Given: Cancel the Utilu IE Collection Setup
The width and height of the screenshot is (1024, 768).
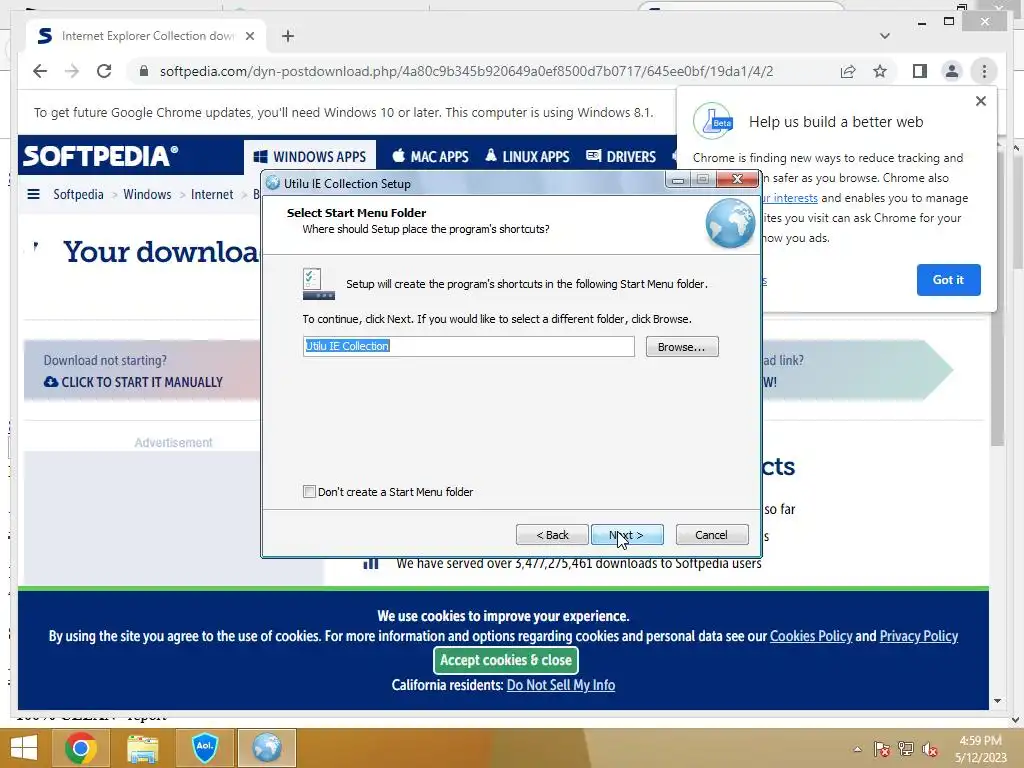Looking at the screenshot, I should point(712,535).
